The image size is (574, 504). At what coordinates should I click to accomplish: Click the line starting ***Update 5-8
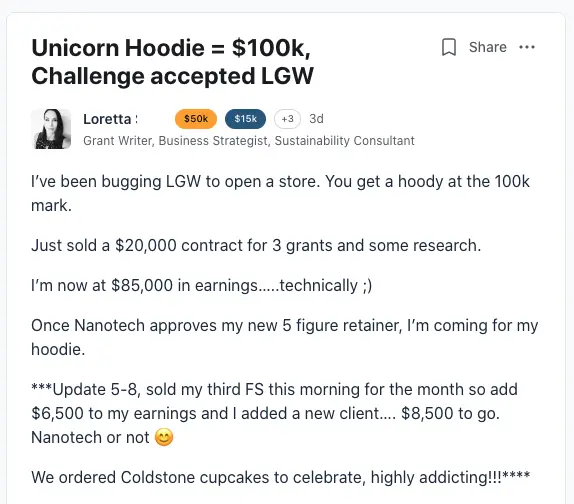[274, 389]
